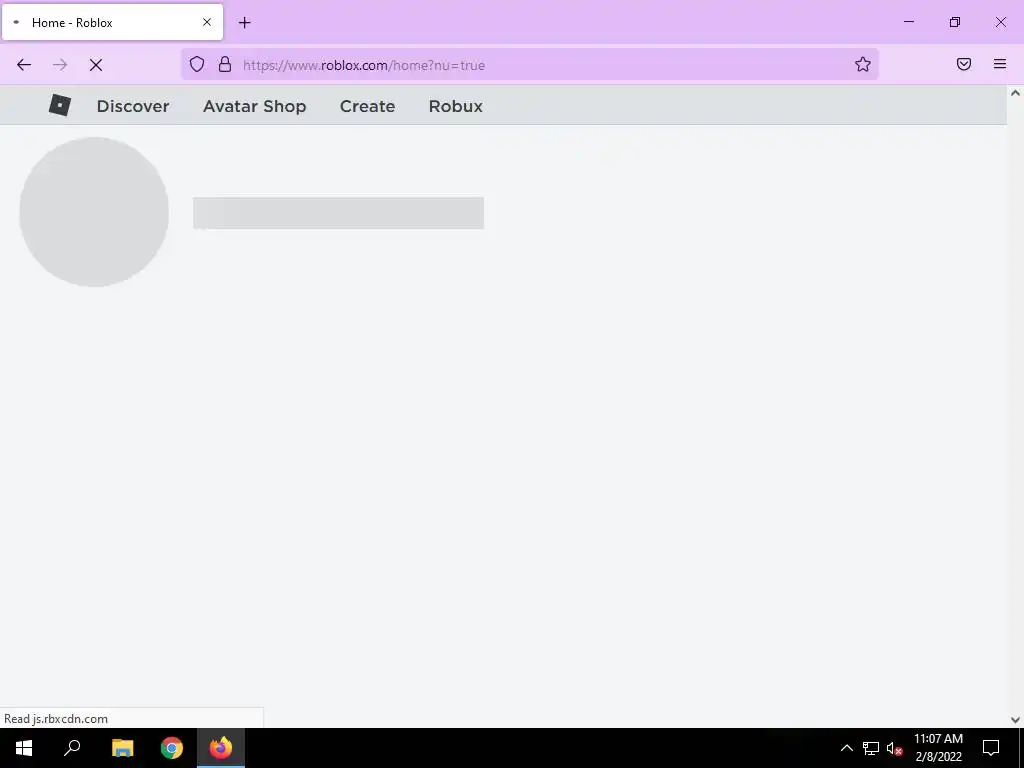This screenshot has height=768, width=1024.
Task: Open Windows Start menu
Action: coord(24,748)
